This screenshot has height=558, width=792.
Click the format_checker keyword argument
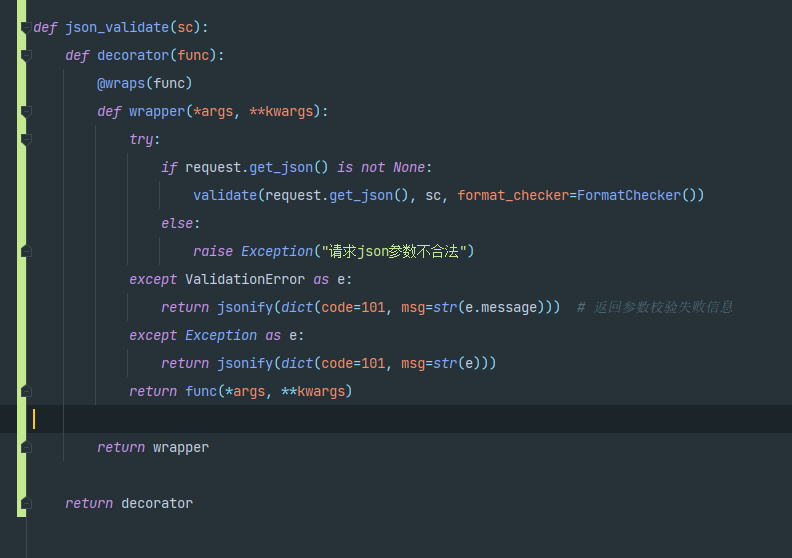pyautogui.click(x=513, y=195)
